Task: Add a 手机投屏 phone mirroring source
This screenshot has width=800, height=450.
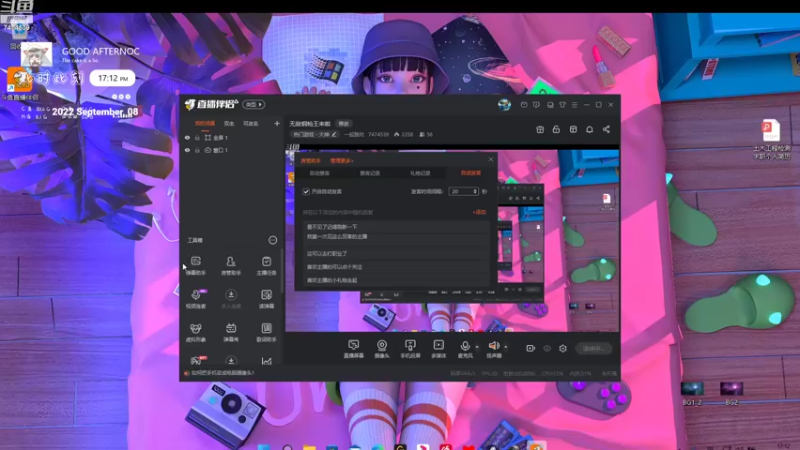Action: [410, 349]
